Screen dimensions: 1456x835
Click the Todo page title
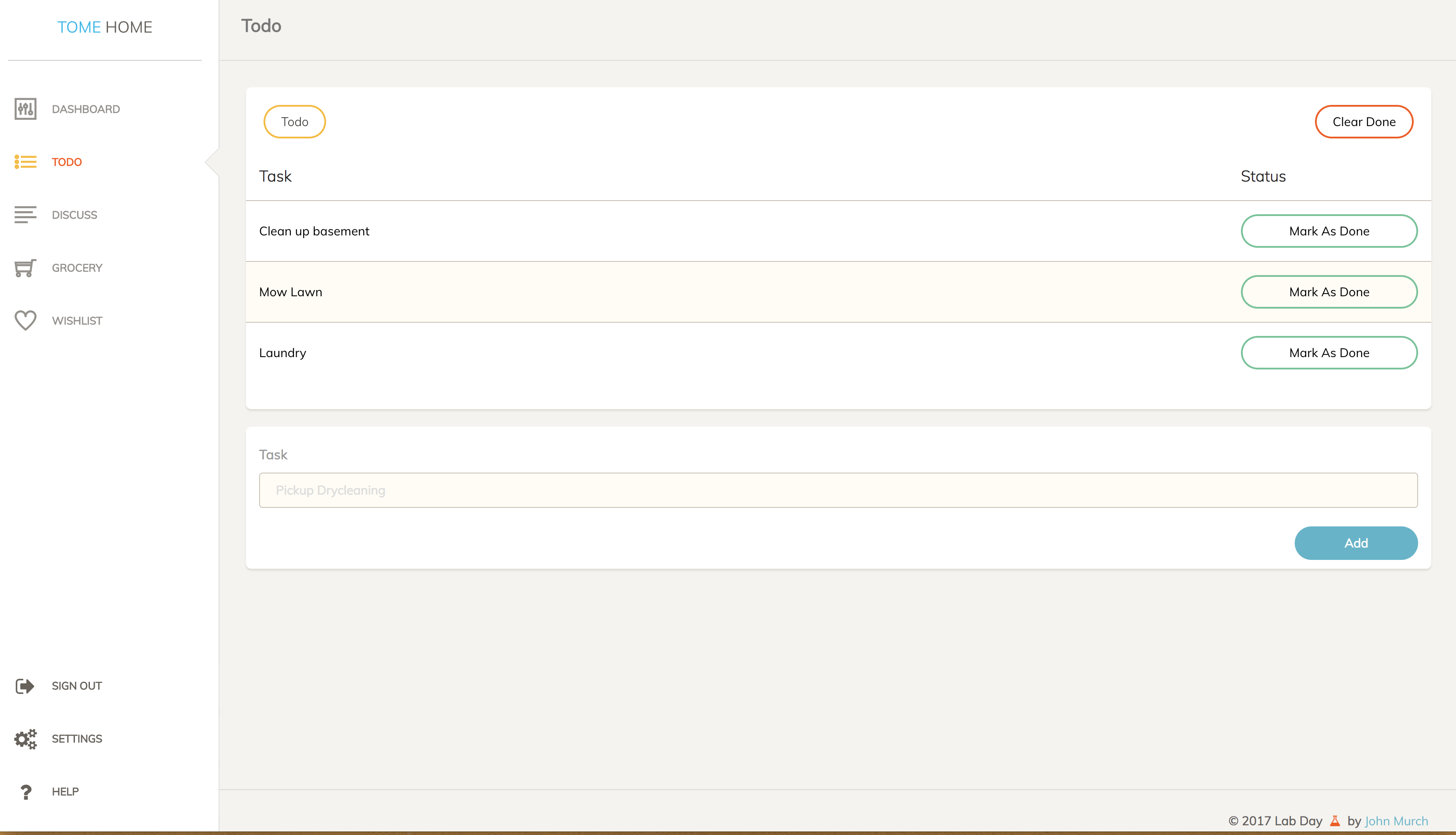261,26
